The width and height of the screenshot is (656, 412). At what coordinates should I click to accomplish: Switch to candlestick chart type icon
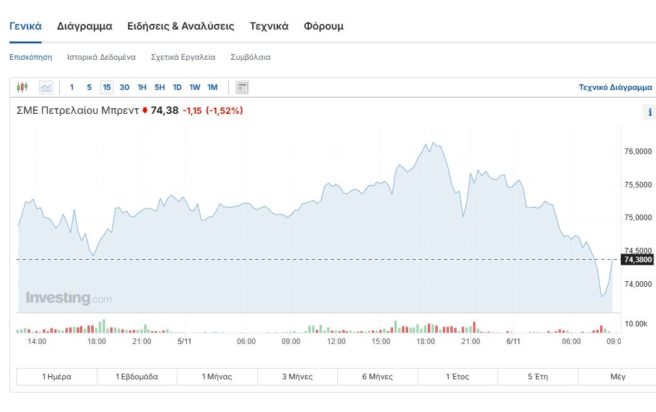tap(24, 88)
